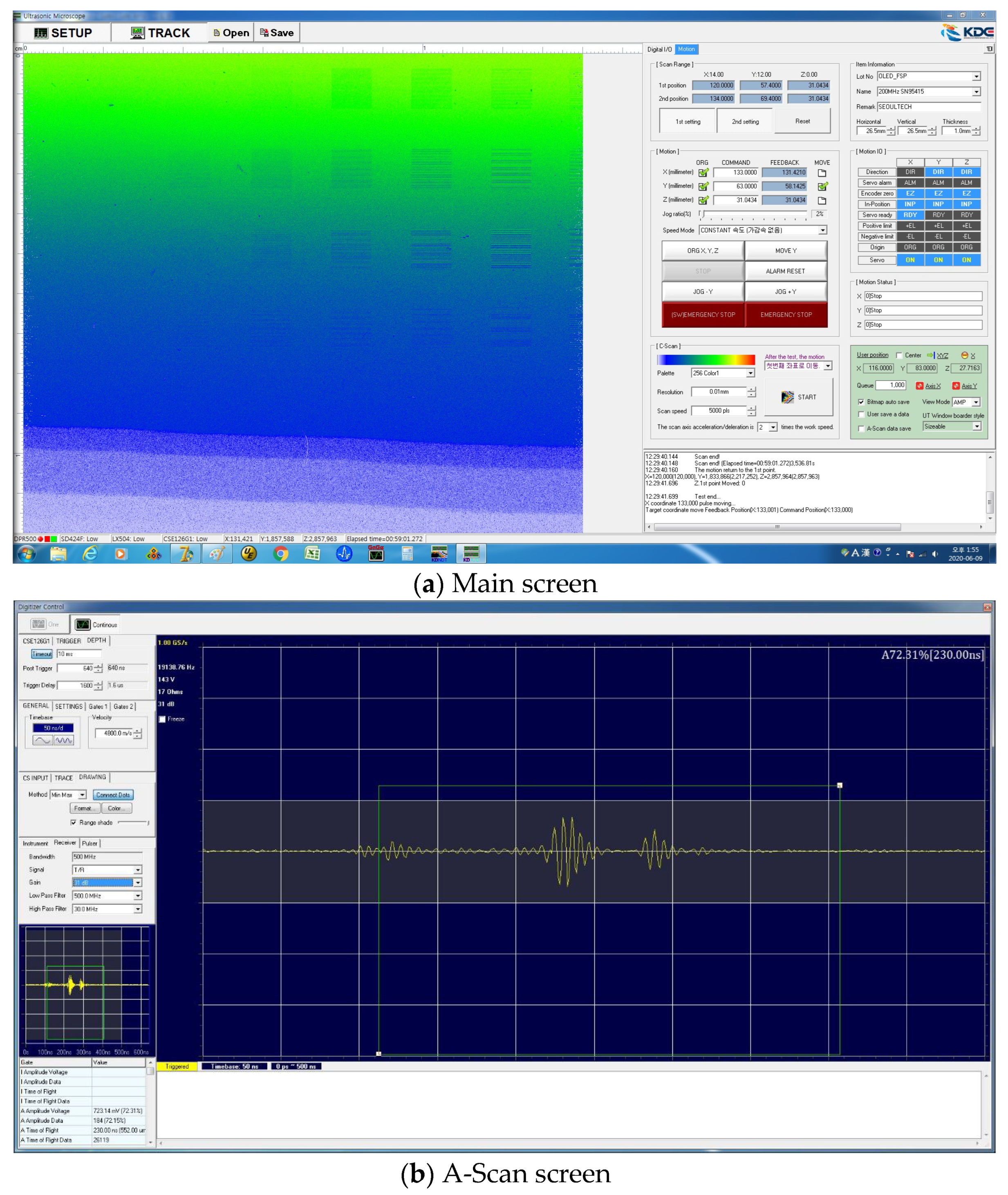
Task: Click the Continous acquisition mode icon
Action: [83, 624]
